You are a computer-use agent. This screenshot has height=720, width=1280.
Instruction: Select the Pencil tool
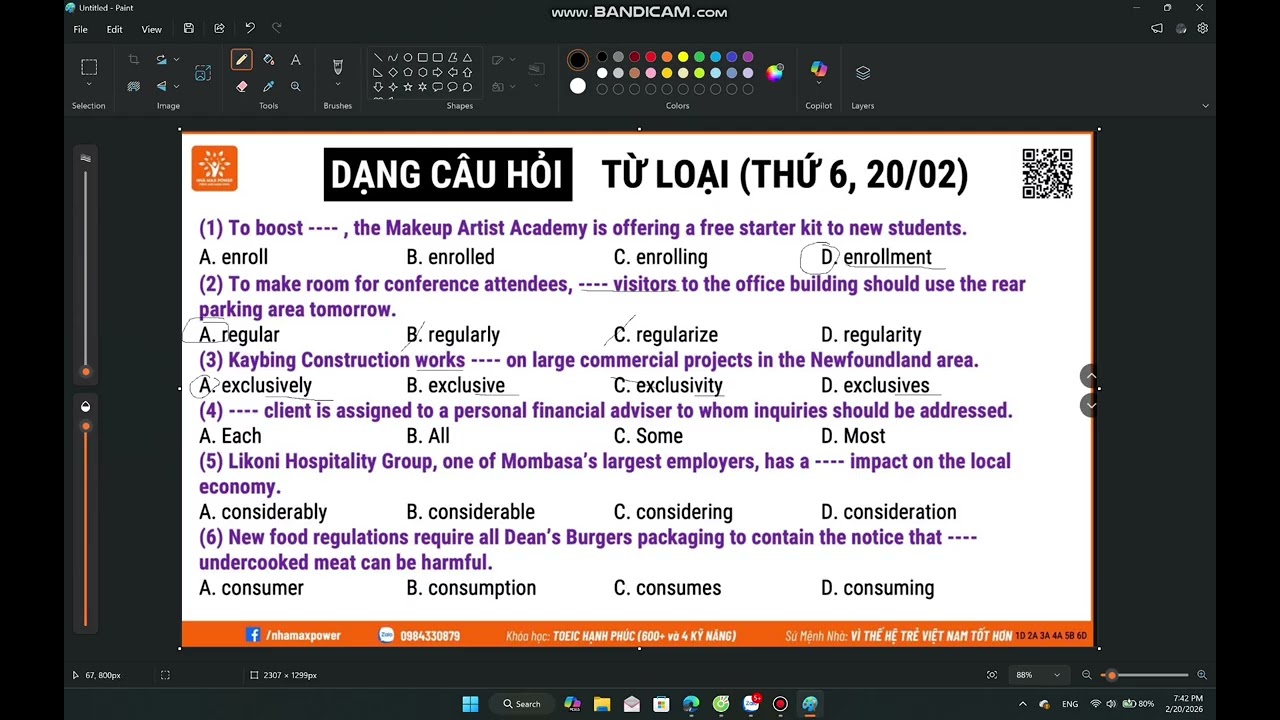(x=241, y=60)
